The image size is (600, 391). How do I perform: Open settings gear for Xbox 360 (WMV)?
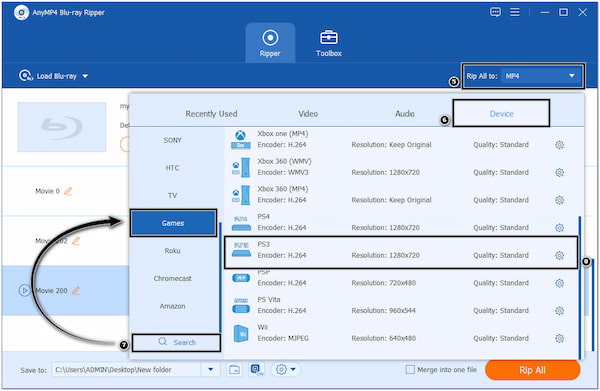click(559, 172)
